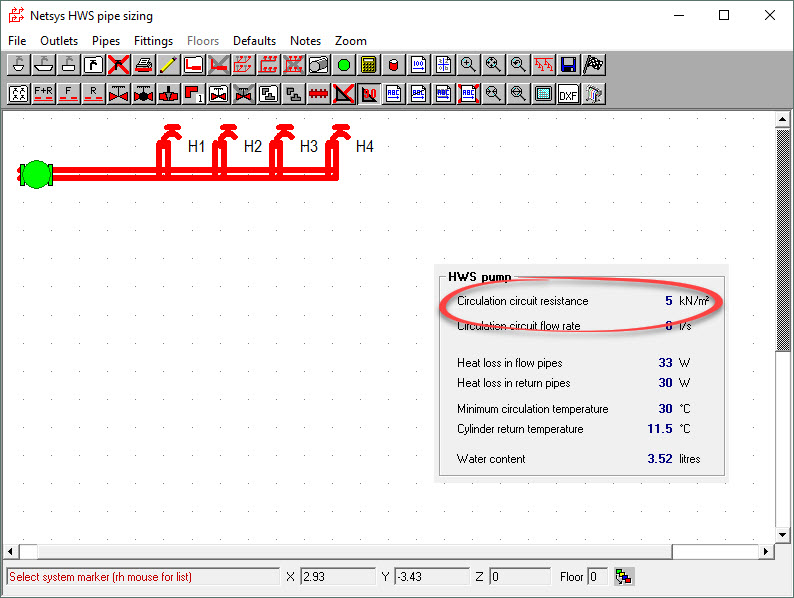The image size is (794, 598).
Task: Click the red branching pipes icon
Action: 543,65
